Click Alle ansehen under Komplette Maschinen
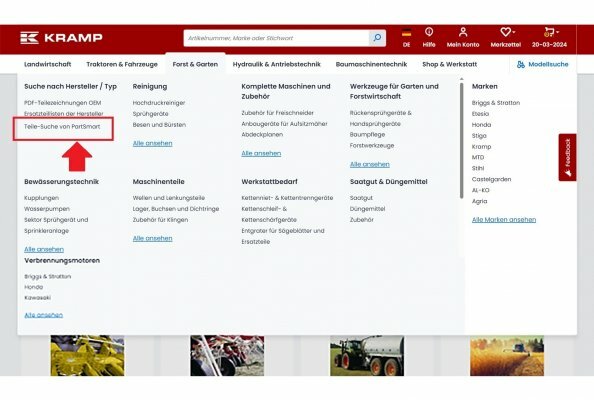This screenshot has width=594, height=400. pos(261,153)
